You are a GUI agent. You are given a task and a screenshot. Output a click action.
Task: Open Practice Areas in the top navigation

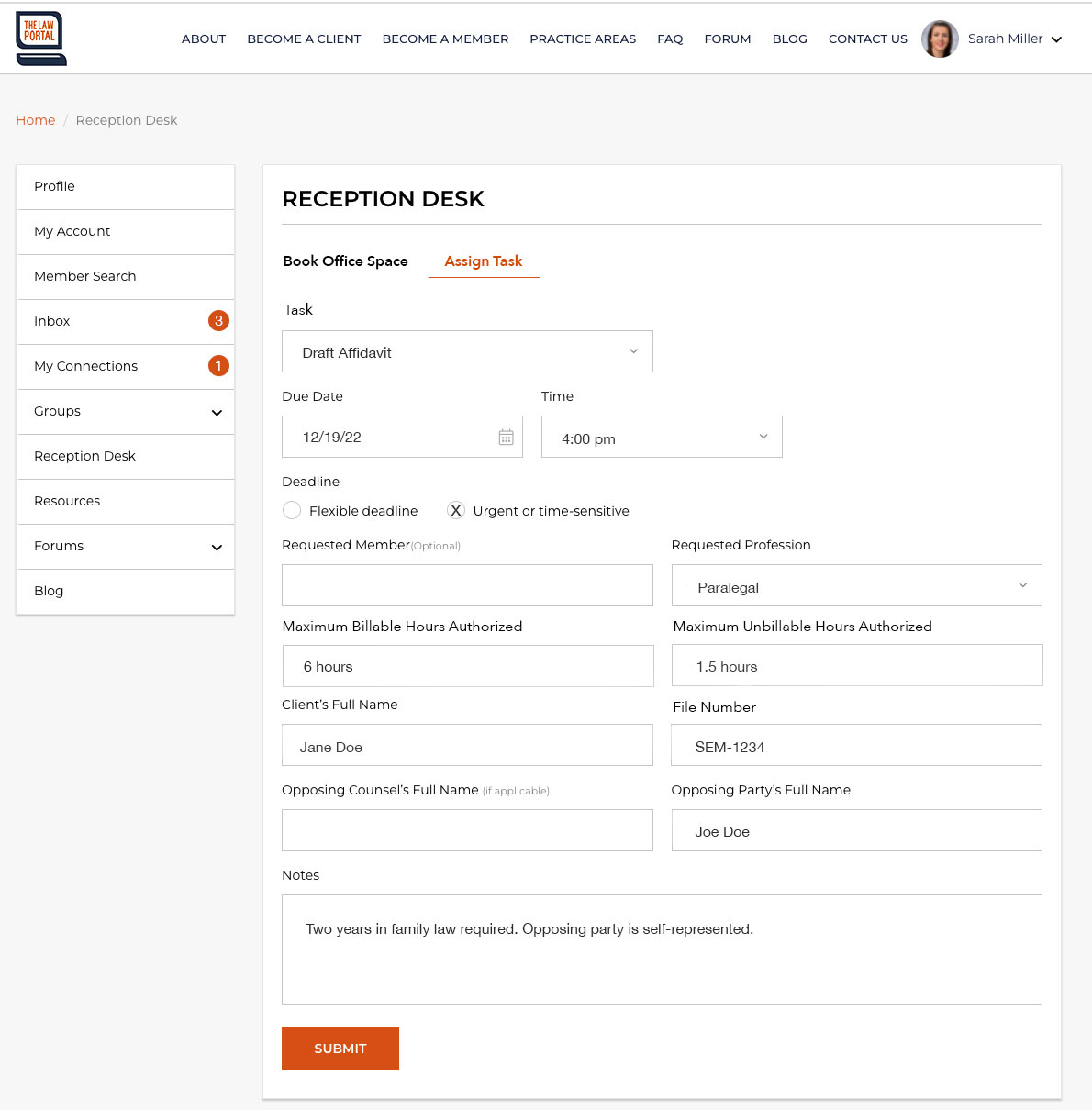[583, 39]
